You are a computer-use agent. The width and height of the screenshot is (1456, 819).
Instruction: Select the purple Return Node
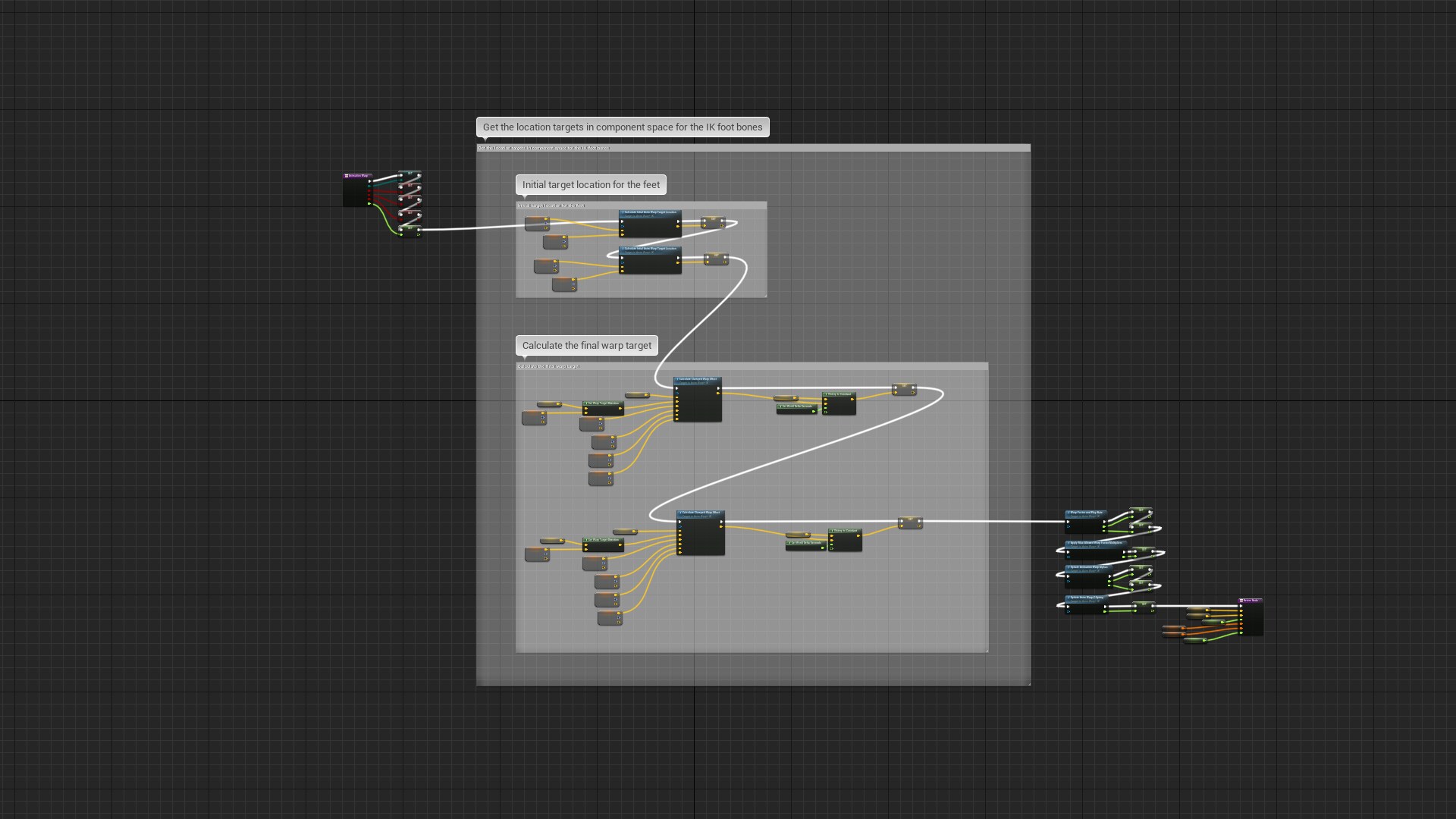click(x=1250, y=601)
